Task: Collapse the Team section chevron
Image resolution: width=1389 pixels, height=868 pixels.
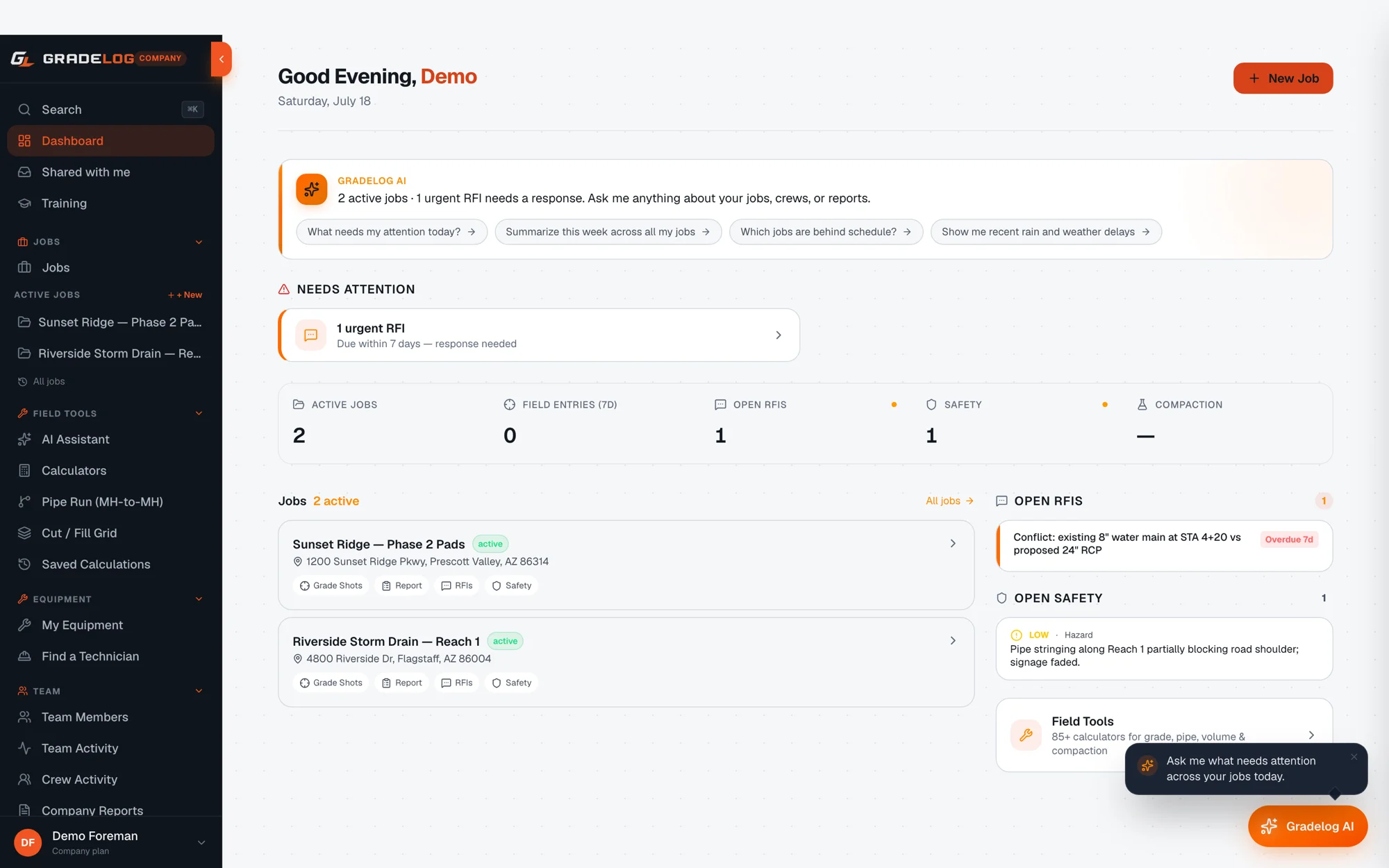Action: 199,691
